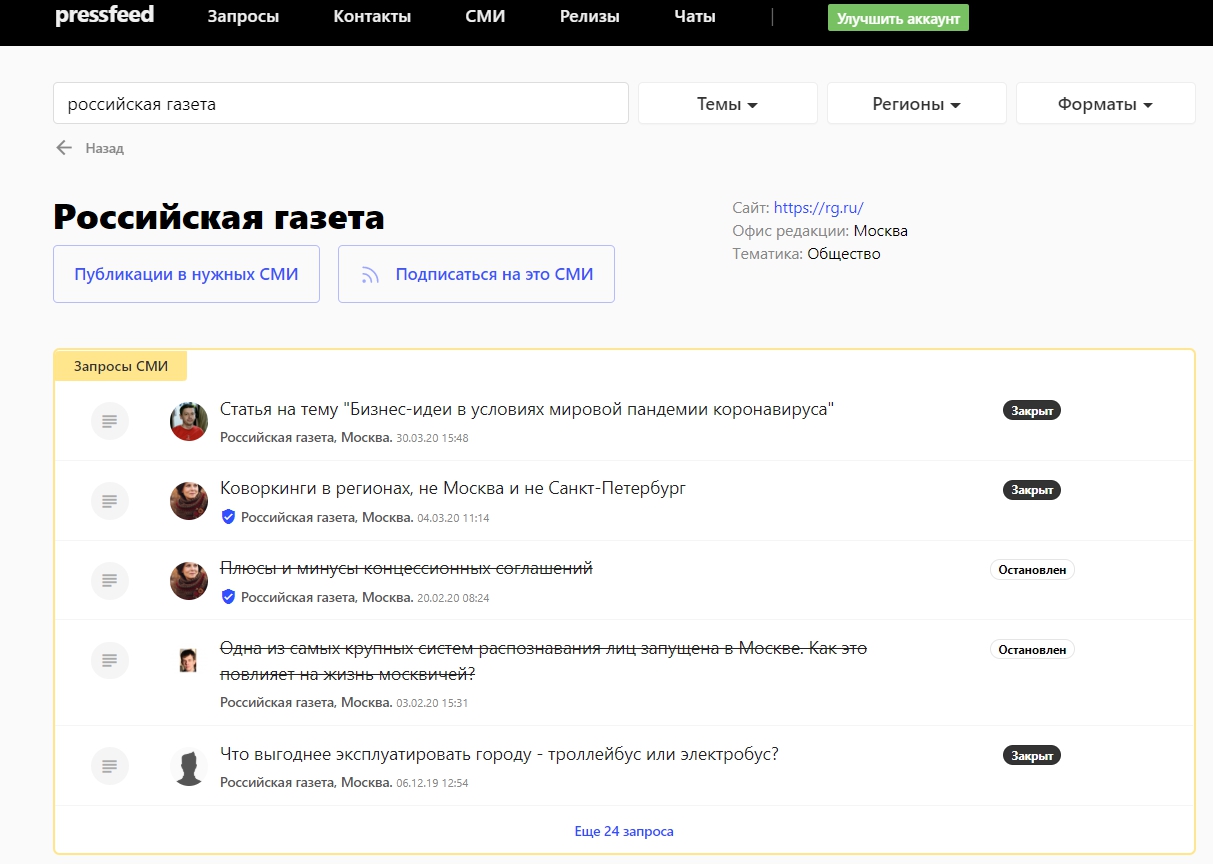The width and height of the screenshot is (1213, 864).
Task: Click the search field with российская газета
Action: pos(340,104)
